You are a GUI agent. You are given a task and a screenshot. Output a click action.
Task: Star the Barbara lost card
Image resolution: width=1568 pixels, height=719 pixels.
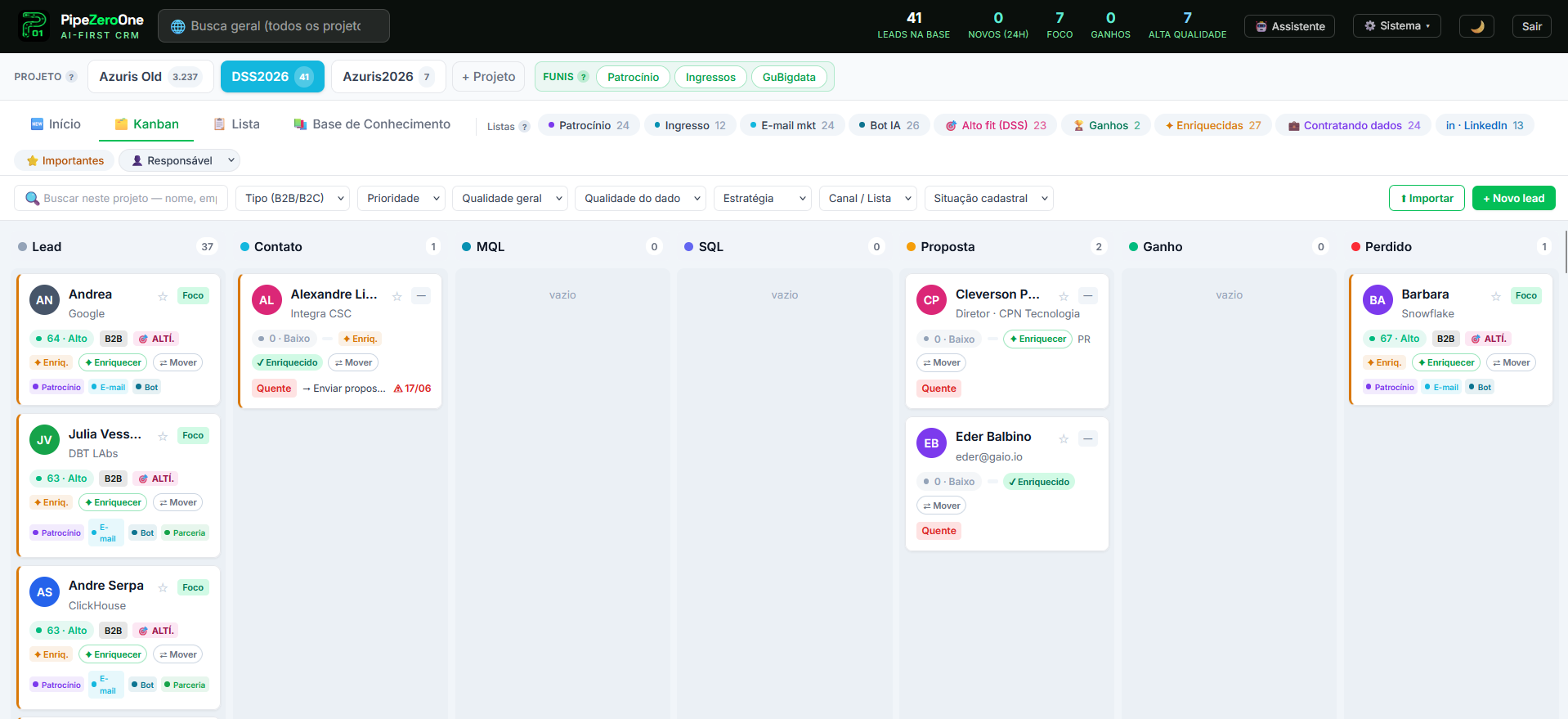[1495, 296]
